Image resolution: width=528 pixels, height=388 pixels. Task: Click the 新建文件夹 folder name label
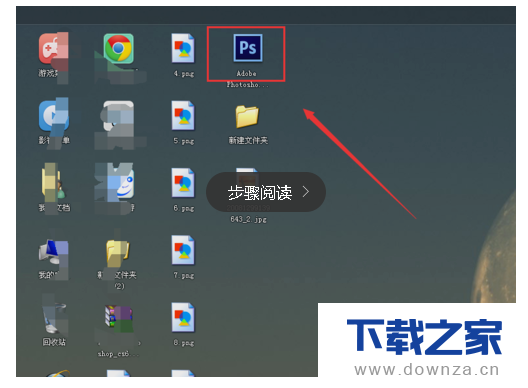(248, 140)
